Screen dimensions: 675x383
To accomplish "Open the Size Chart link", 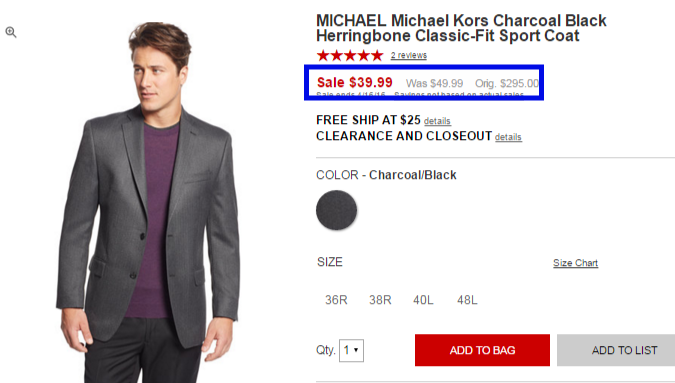I will coord(576,263).
